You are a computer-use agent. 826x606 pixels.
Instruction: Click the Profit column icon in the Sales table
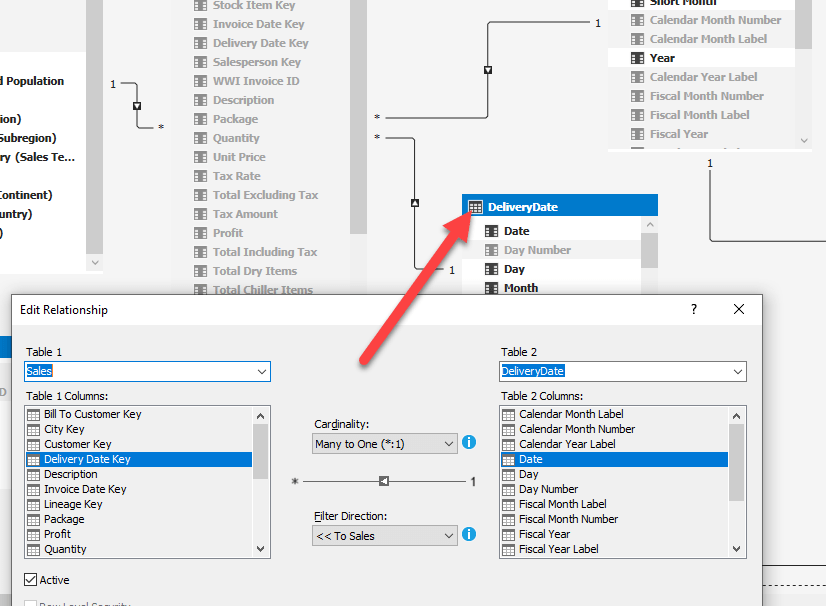[200, 233]
